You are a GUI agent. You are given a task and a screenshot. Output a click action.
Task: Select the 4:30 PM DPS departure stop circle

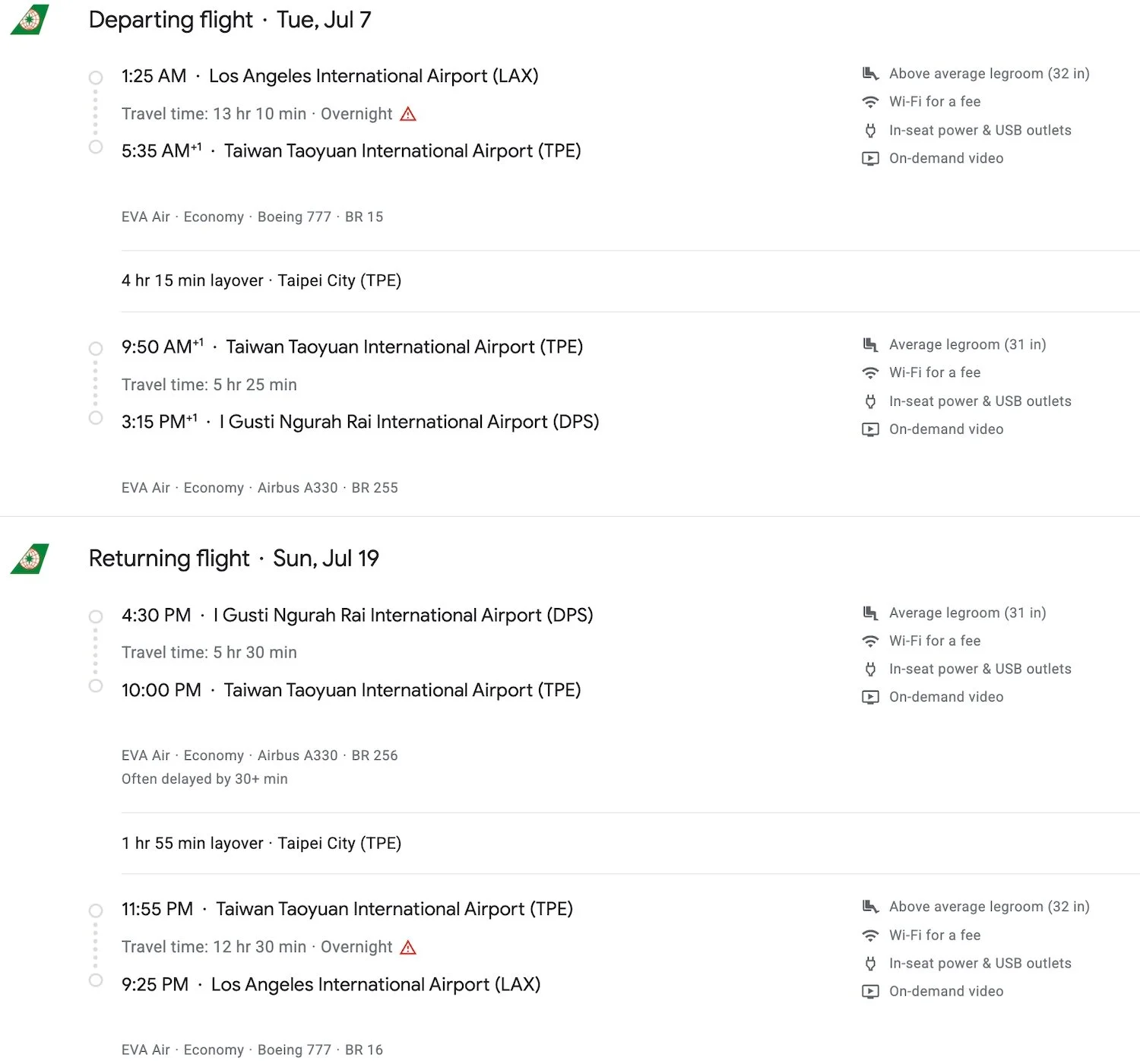(x=96, y=616)
